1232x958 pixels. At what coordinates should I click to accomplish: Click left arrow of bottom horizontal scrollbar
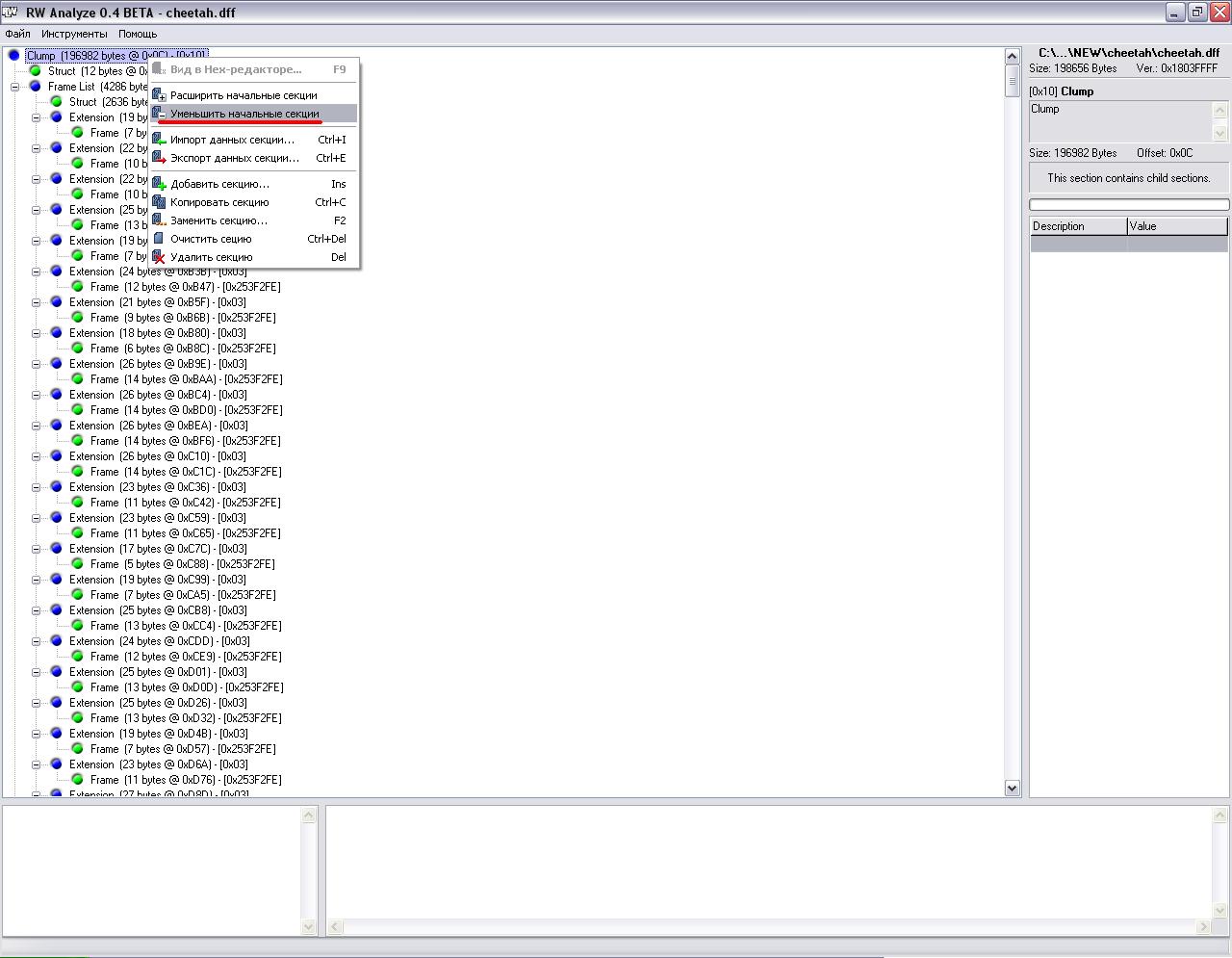[x=335, y=926]
